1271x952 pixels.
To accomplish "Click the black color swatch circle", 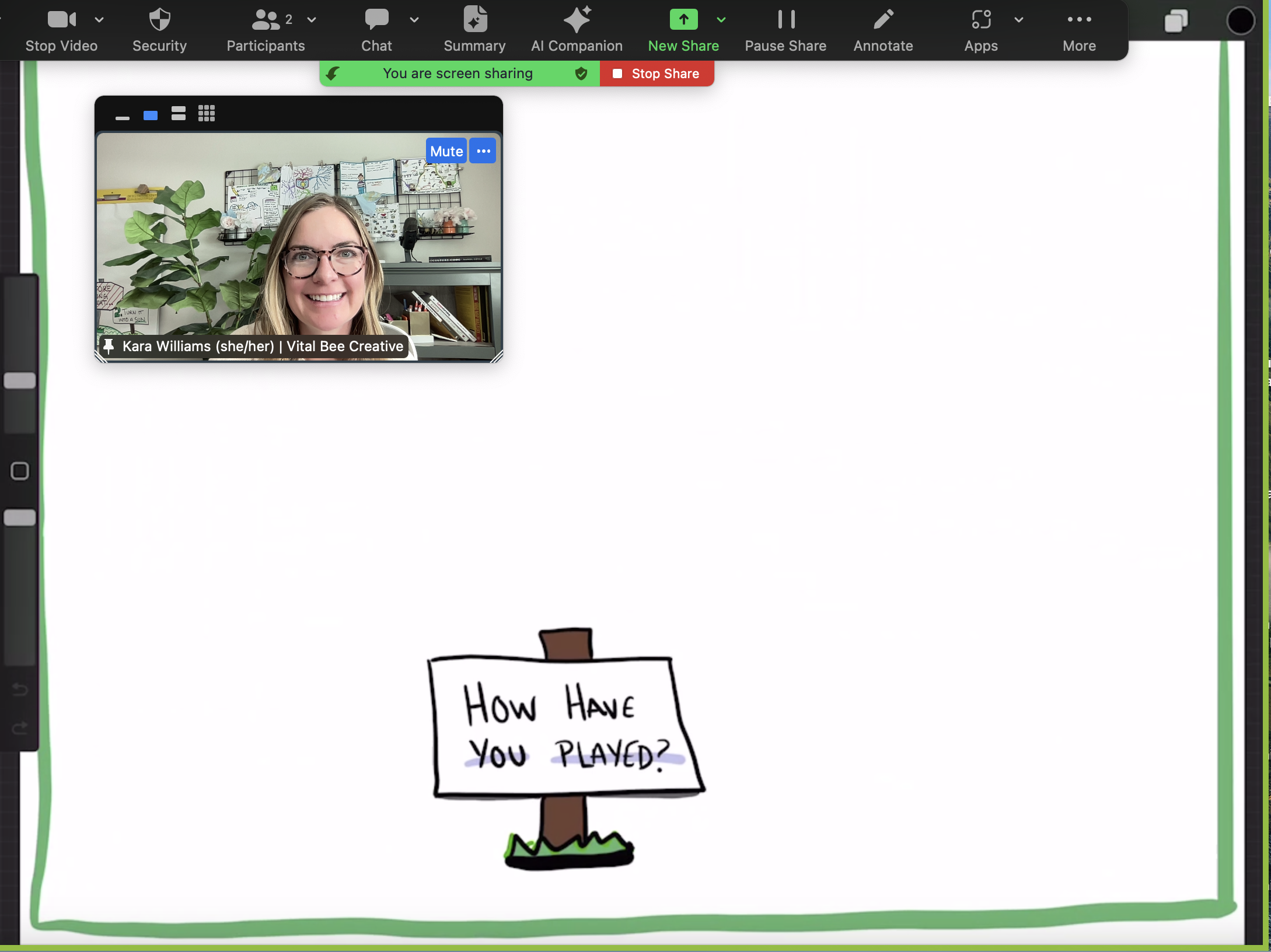I will (1240, 22).
